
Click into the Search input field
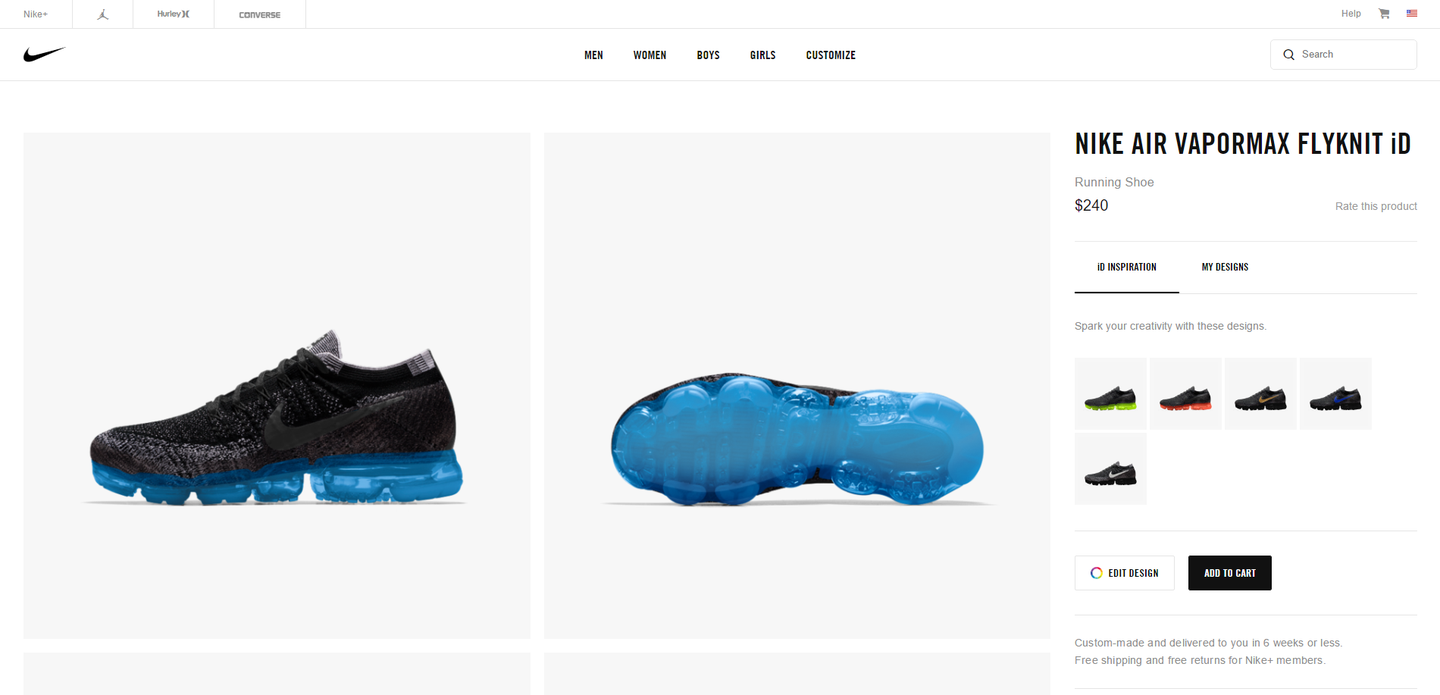1343,54
